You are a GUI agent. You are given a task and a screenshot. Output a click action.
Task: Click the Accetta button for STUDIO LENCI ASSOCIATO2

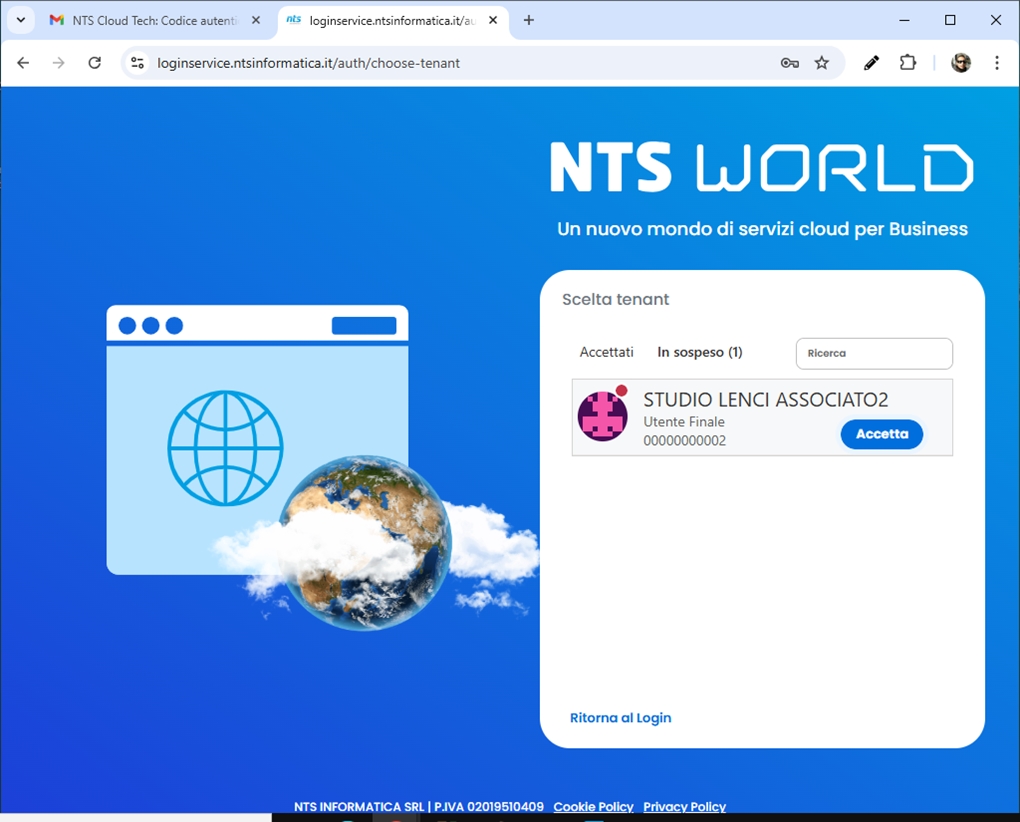(x=881, y=434)
